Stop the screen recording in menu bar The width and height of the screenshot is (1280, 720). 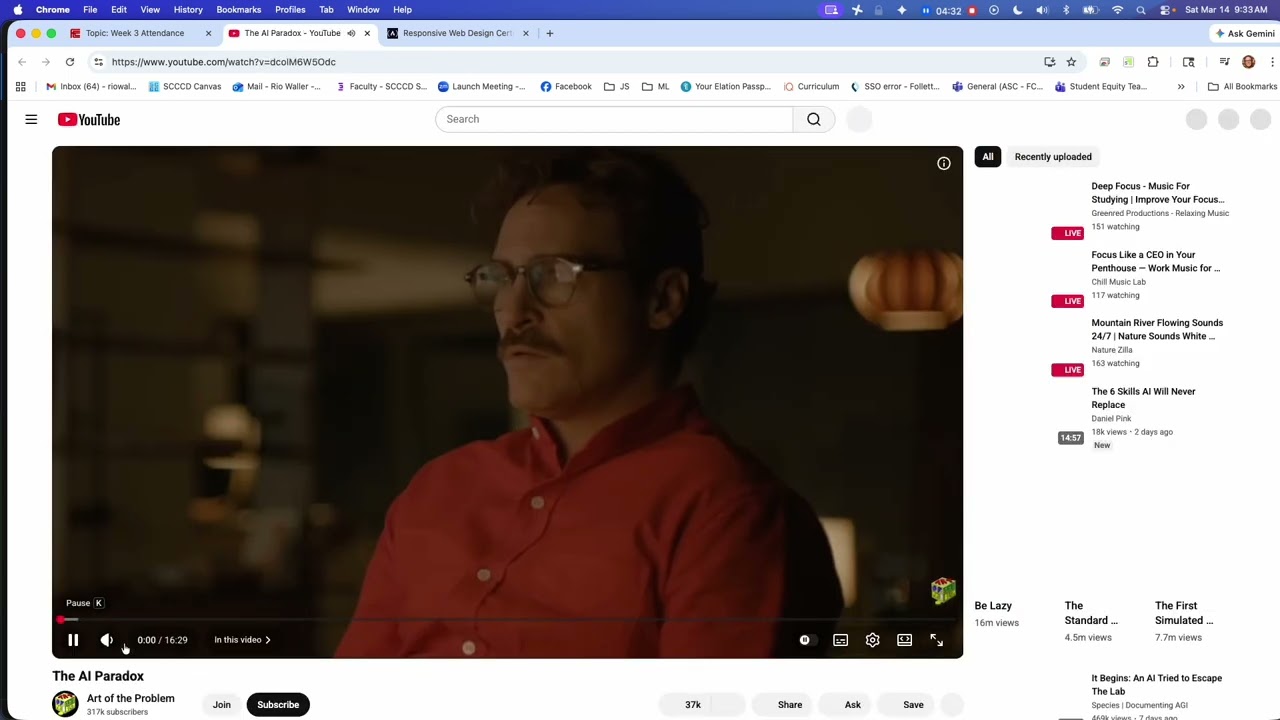click(972, 10)
